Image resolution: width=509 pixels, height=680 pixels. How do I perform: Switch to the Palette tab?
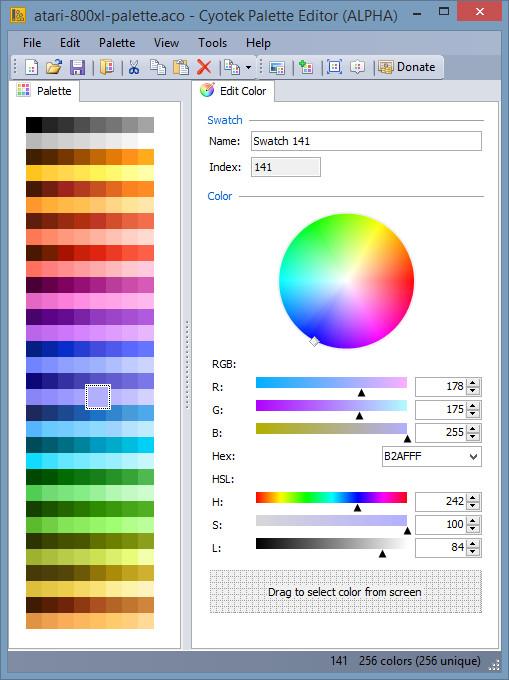coord(44,91)
